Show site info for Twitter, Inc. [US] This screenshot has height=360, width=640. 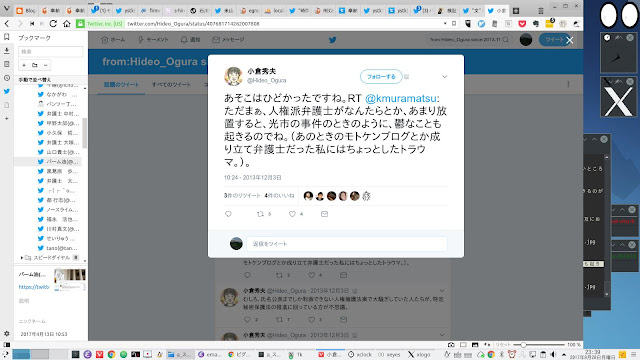coord(100,24)
